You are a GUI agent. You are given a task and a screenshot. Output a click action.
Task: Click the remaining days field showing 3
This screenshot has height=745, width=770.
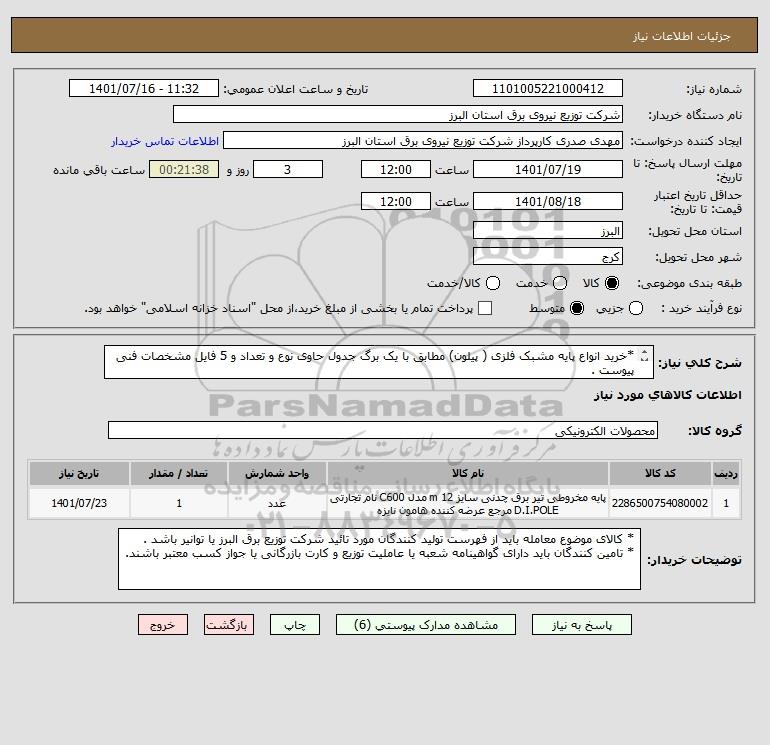point(288,169)
